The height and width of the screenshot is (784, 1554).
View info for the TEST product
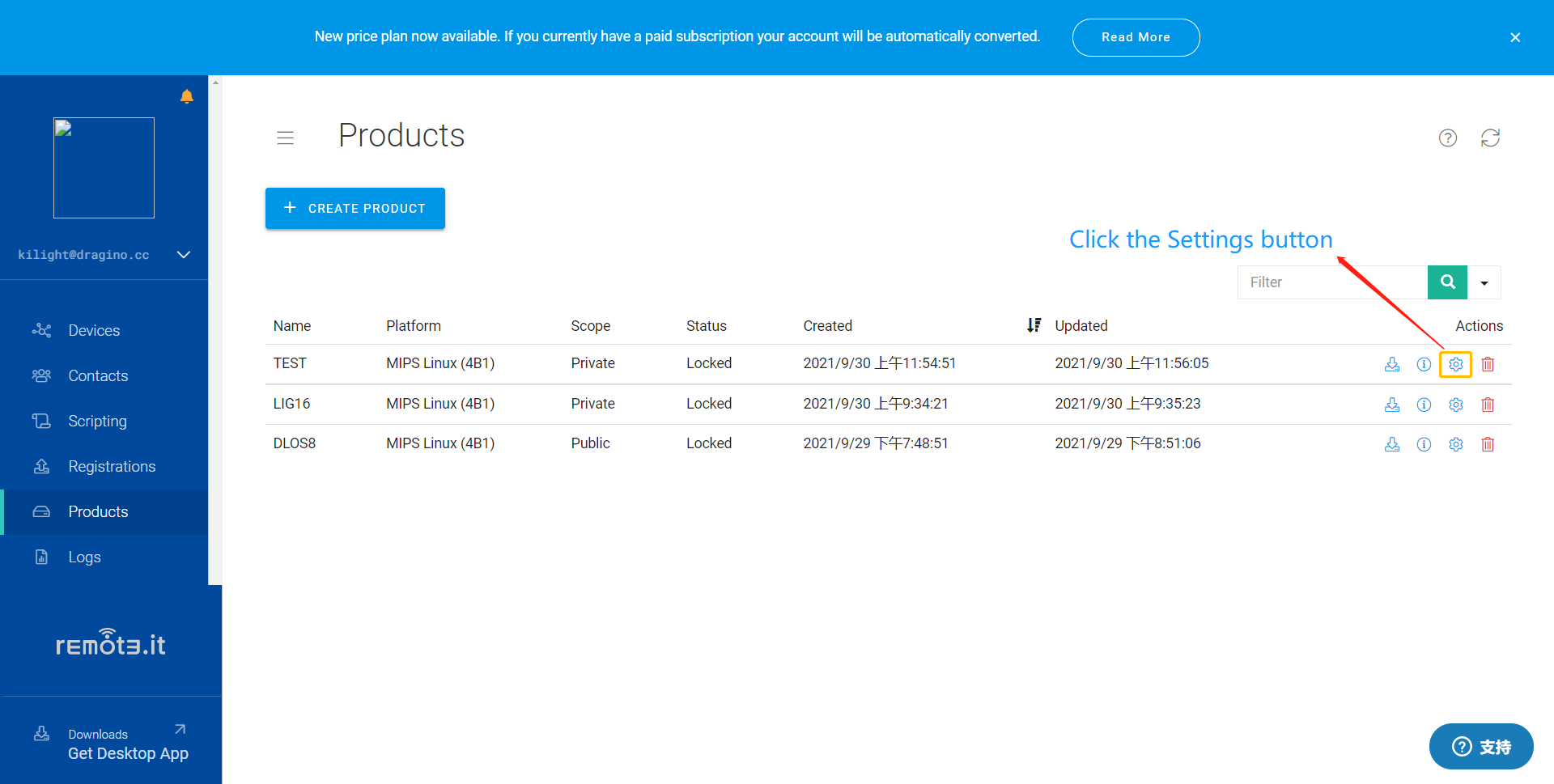pos(1424,364)
